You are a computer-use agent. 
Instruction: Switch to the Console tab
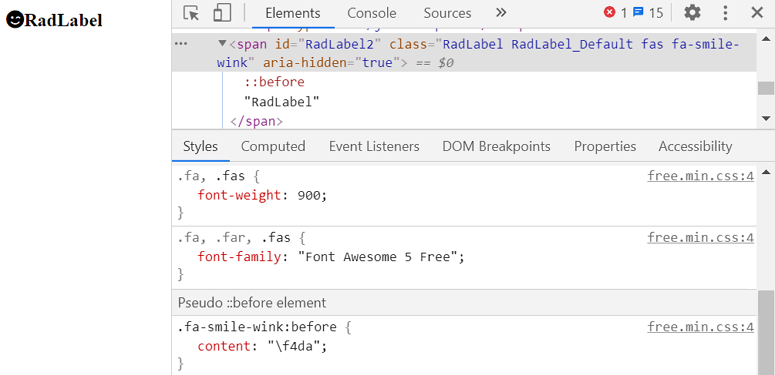click(x=372, y=13)
